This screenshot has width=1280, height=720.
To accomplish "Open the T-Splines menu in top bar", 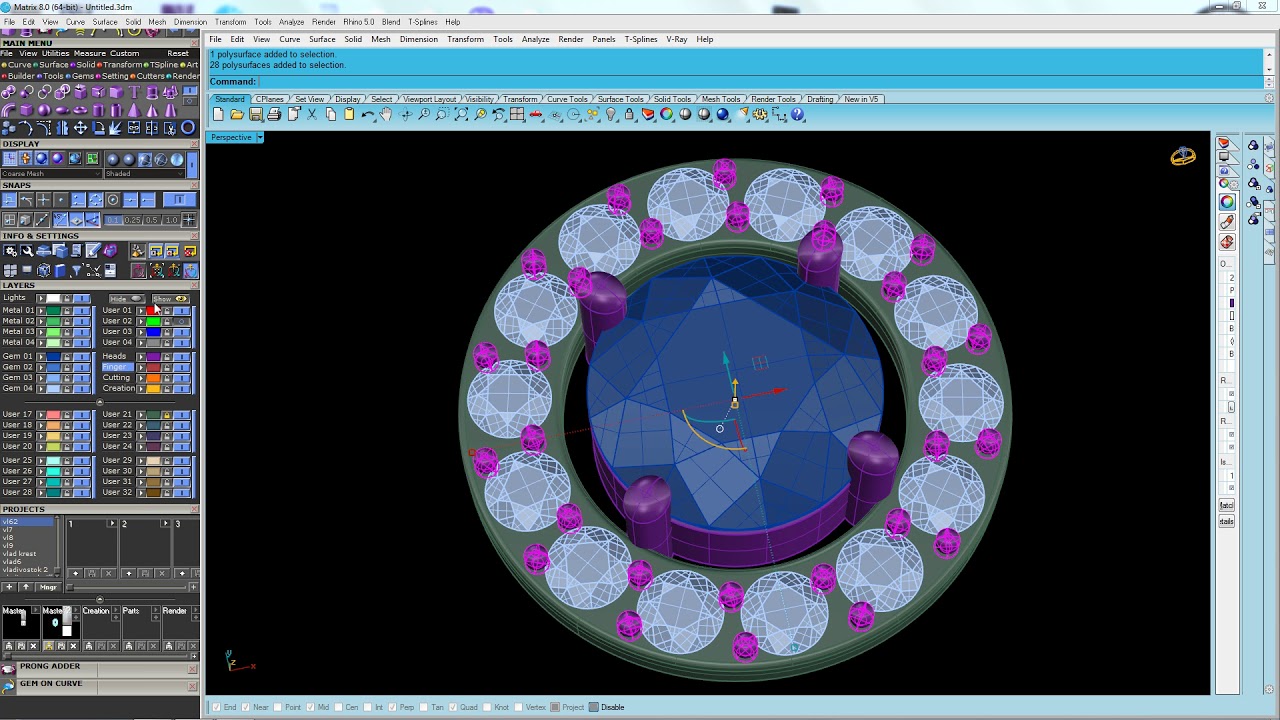I will pos(423,22).
